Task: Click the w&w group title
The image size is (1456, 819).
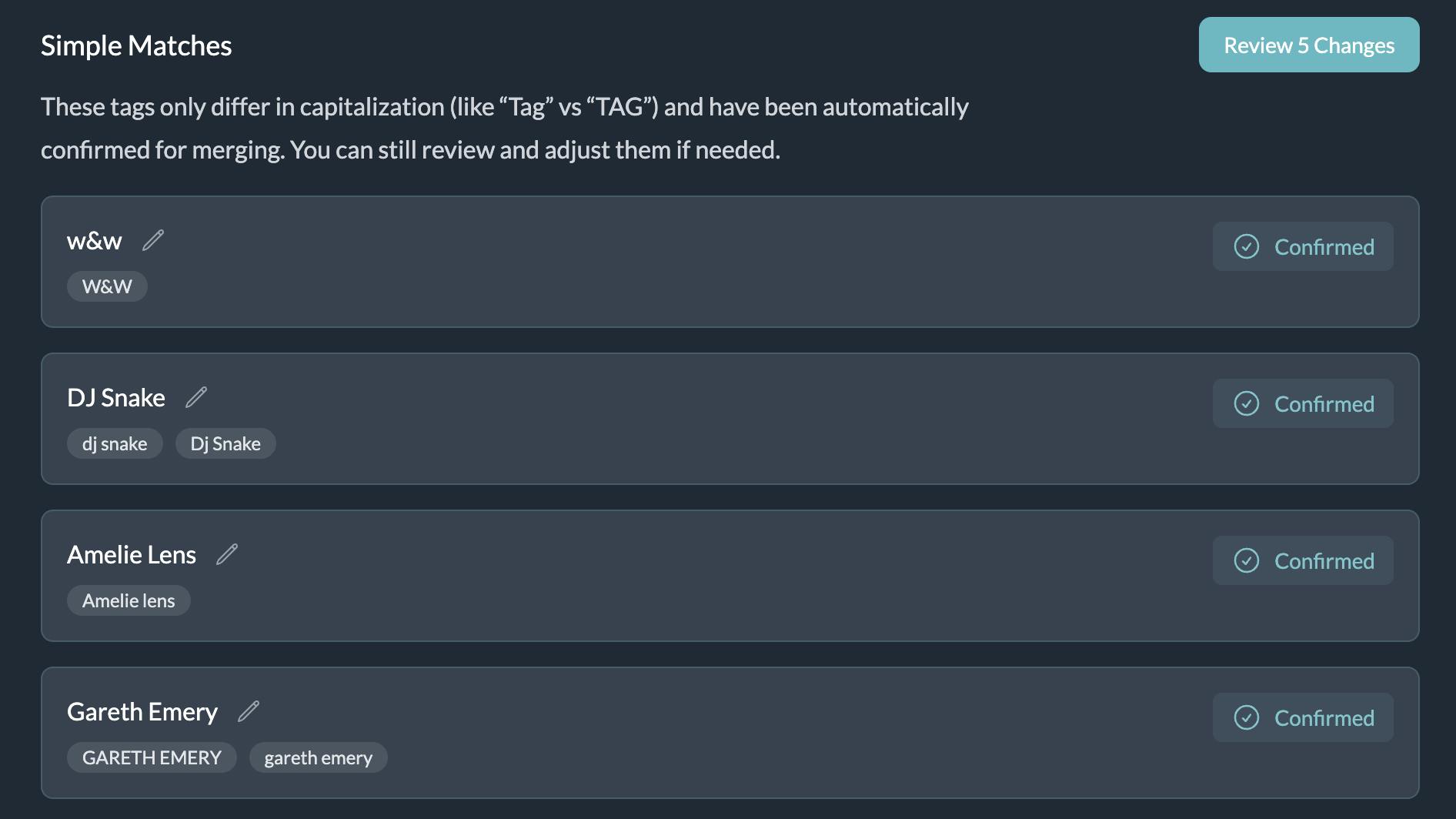Action: coord(95,241)
